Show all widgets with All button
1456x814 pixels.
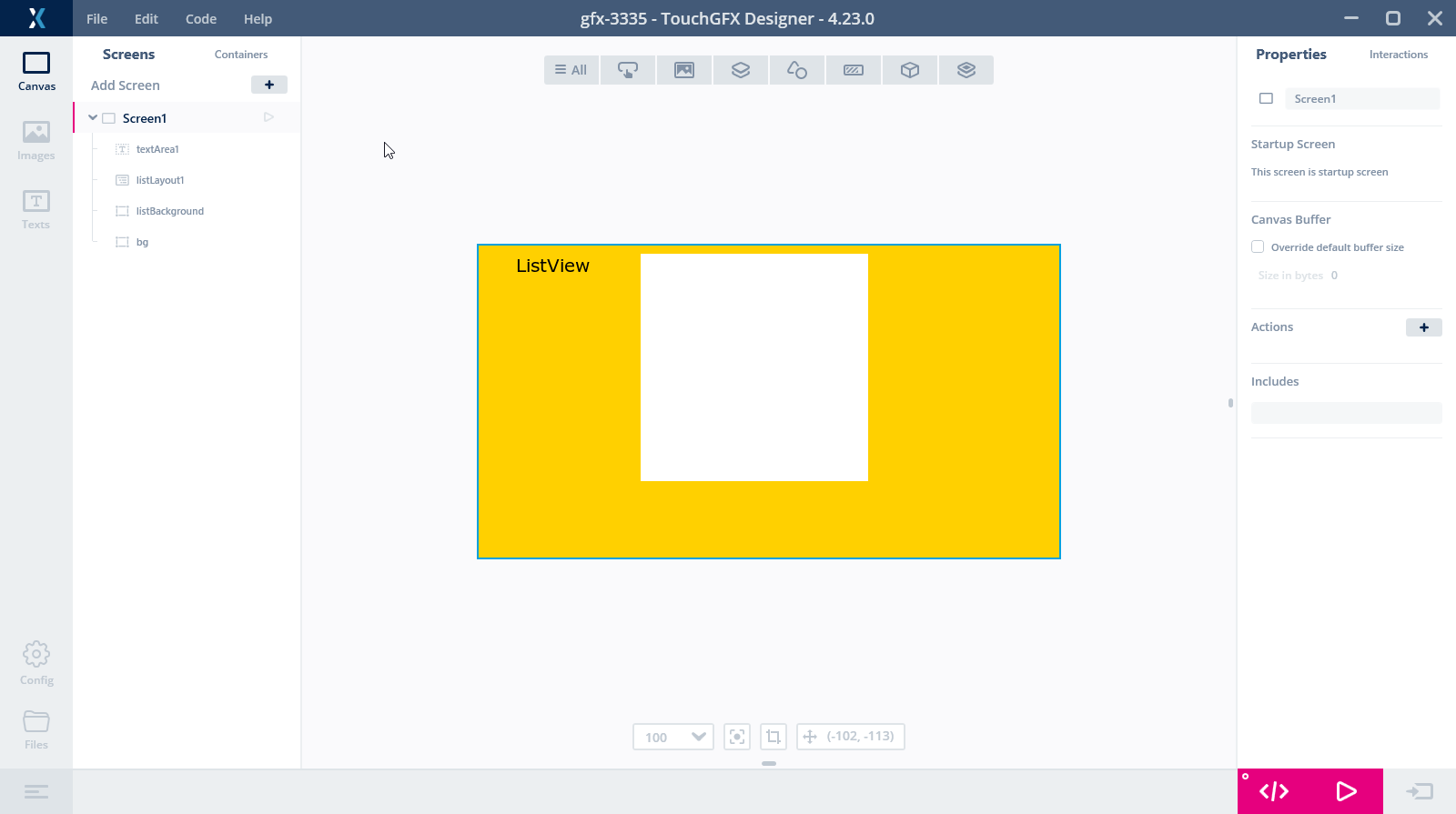[571, 70]
